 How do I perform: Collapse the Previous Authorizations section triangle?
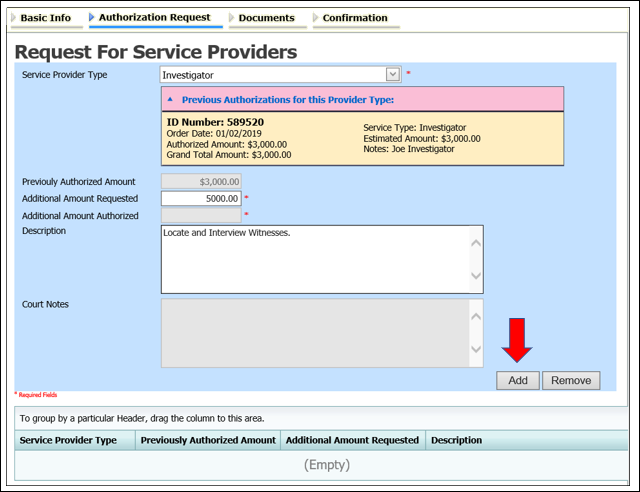tap(170, 100)
